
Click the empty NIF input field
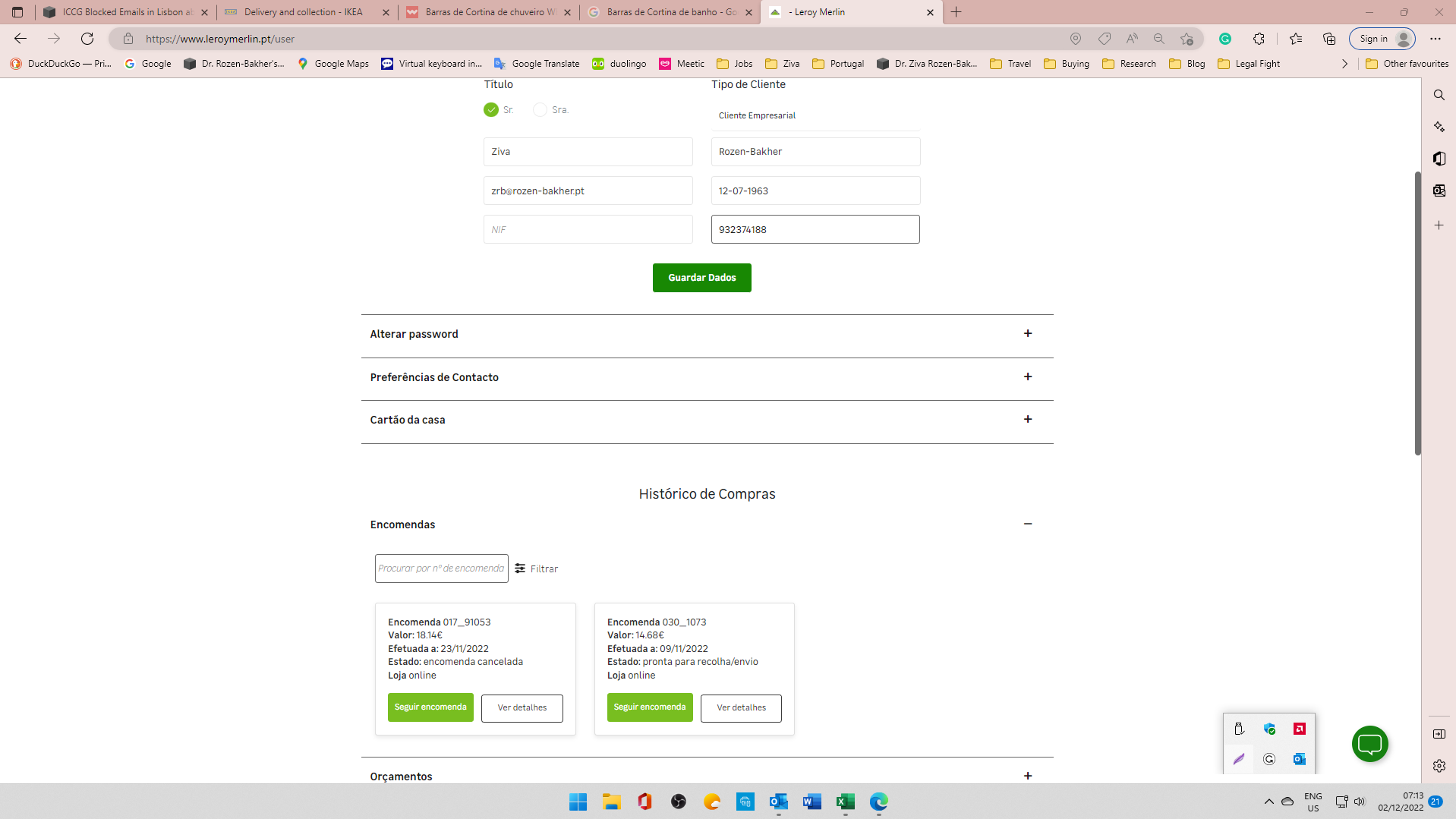(x=588, y=229)
